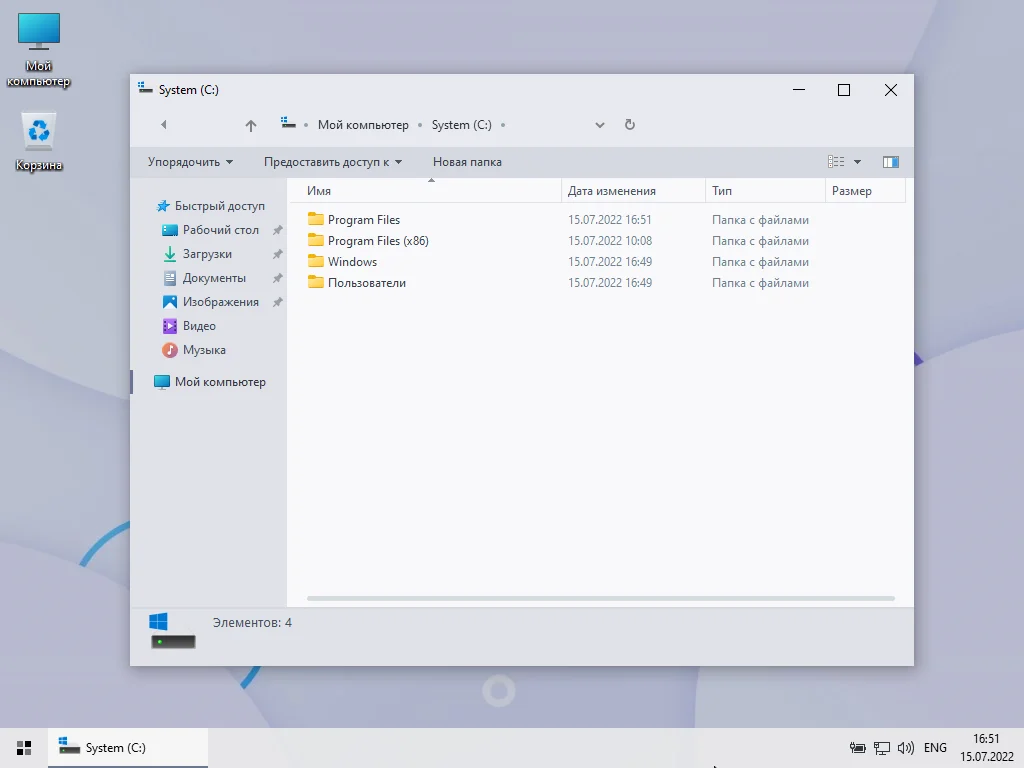The image size is (1024, 768).
Task: Click the type cell of the Windows row
Action: [760, 262]
